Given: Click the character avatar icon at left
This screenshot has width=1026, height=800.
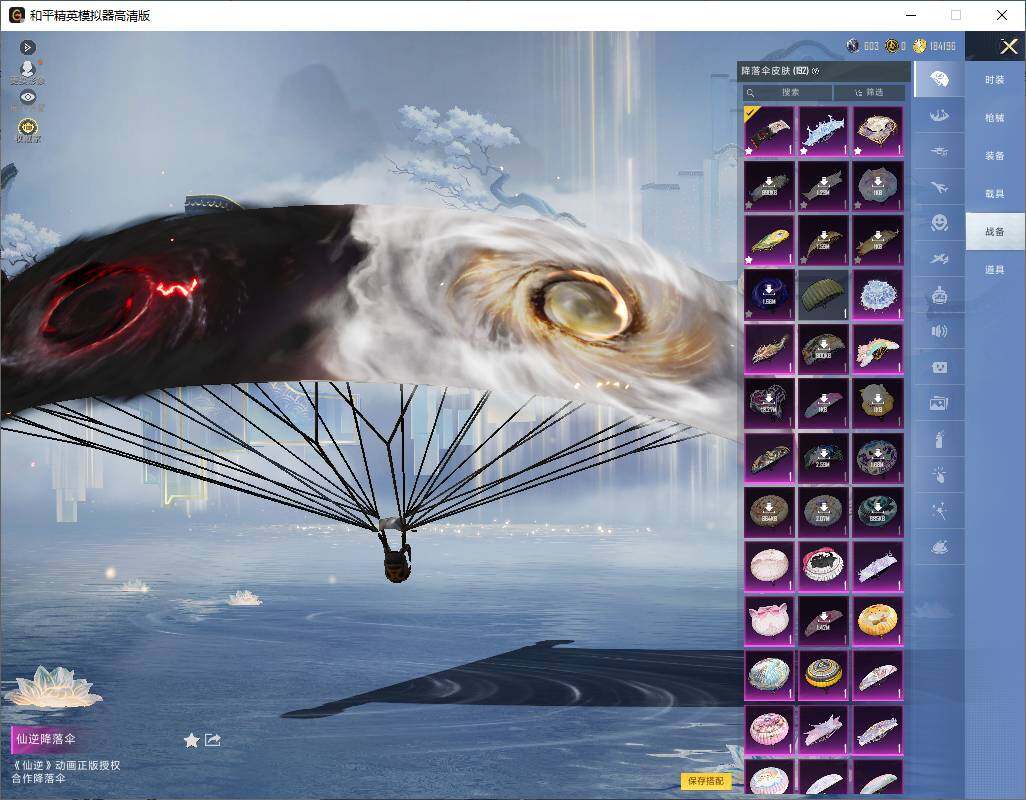Looking at the screenshot, I should click(27, 71).
